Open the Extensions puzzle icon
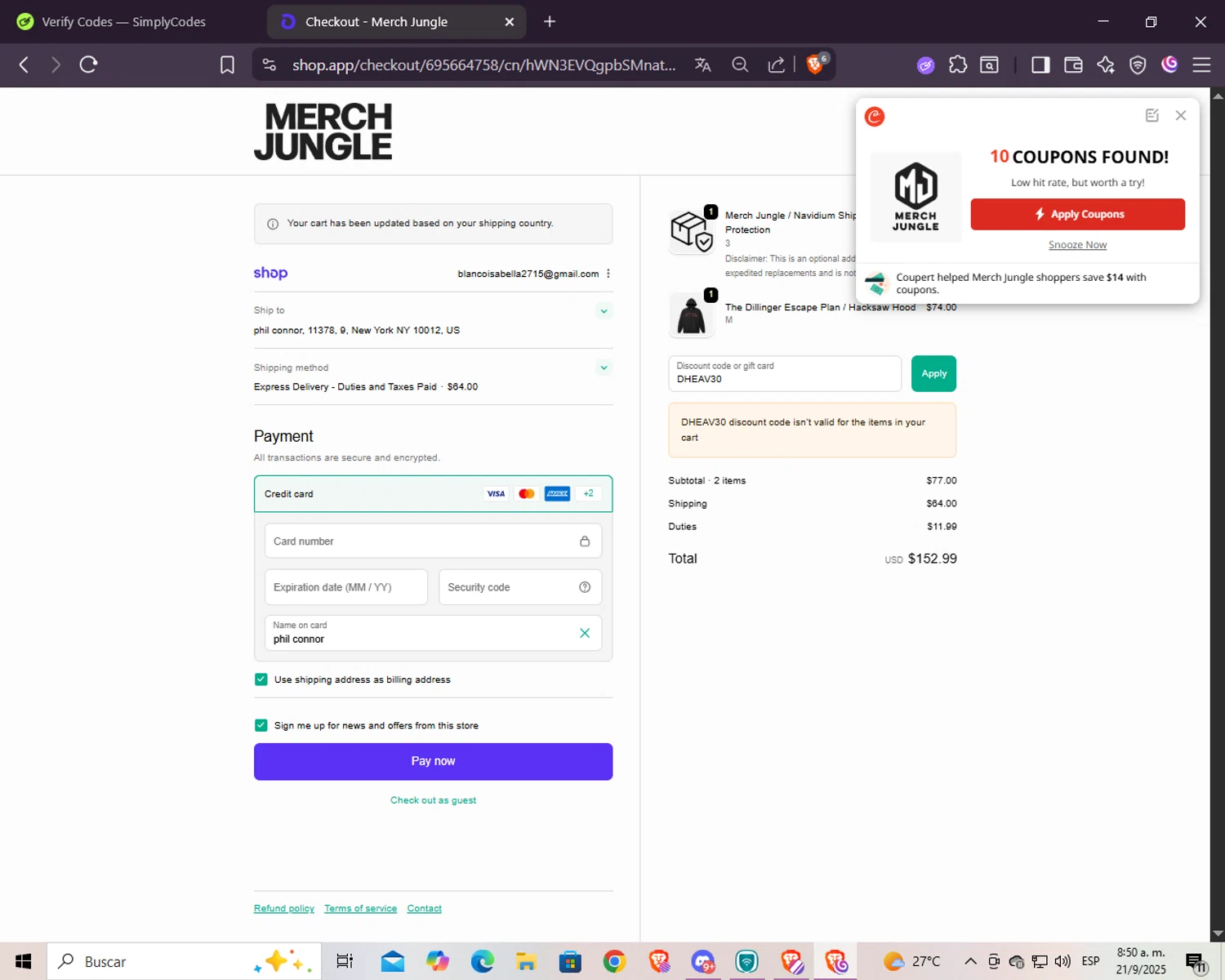 [x=958, y=65]
